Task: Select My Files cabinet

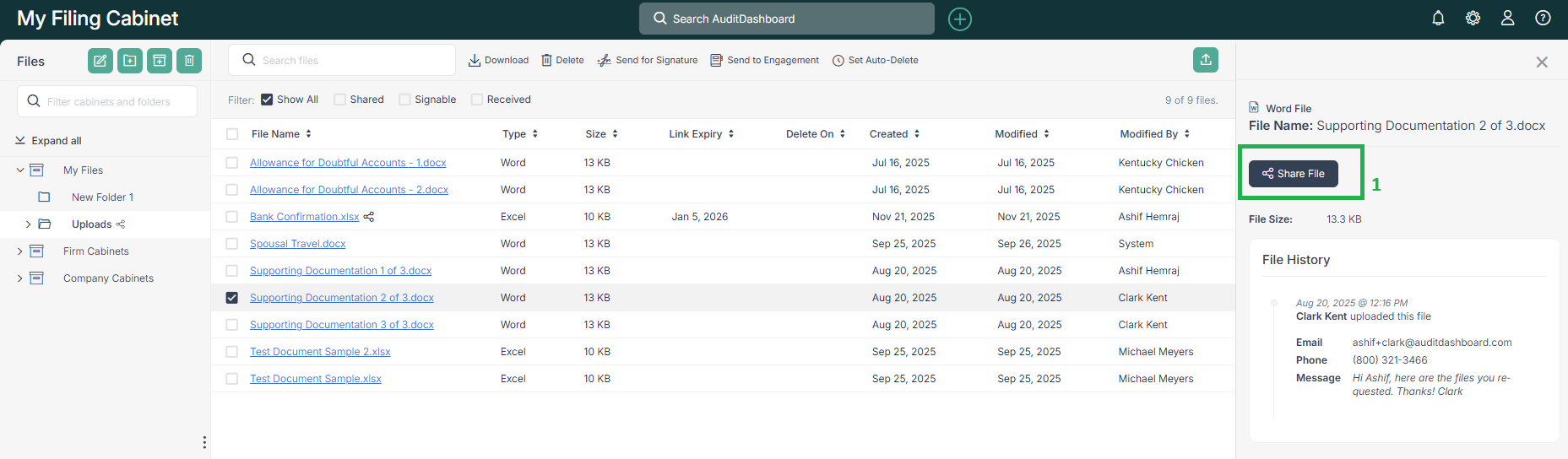Action: 83,170
